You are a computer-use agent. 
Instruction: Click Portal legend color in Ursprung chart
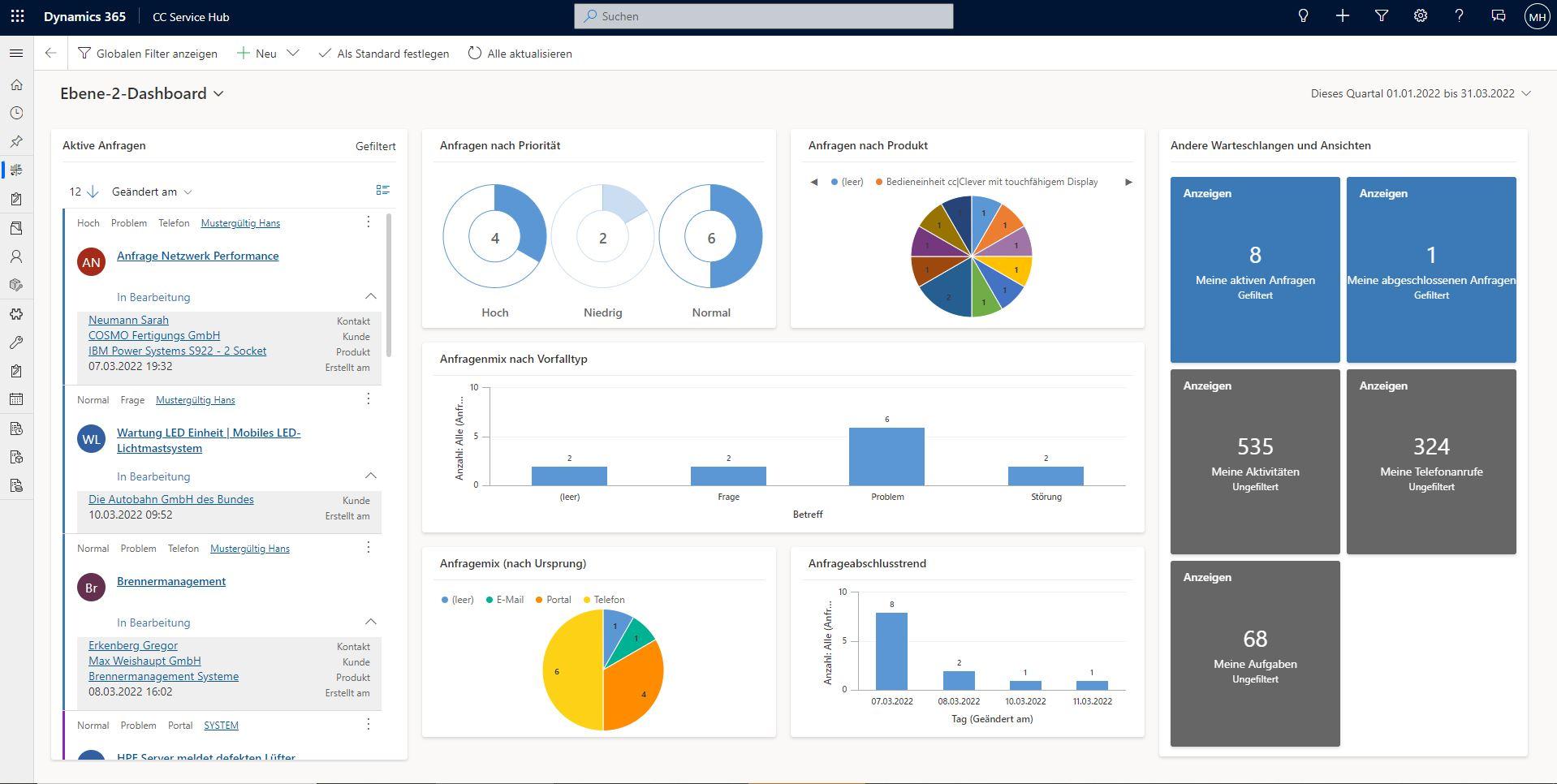[539, 600]
